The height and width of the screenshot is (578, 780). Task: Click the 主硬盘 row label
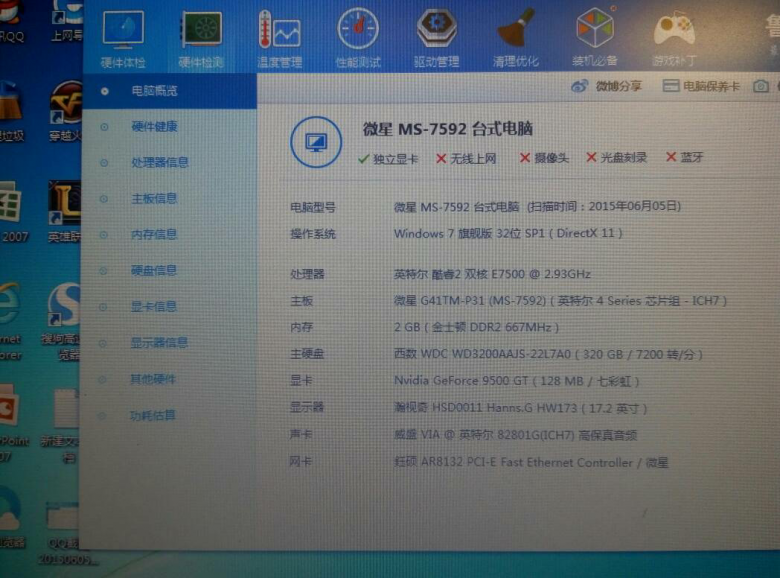tap(307, 354)
